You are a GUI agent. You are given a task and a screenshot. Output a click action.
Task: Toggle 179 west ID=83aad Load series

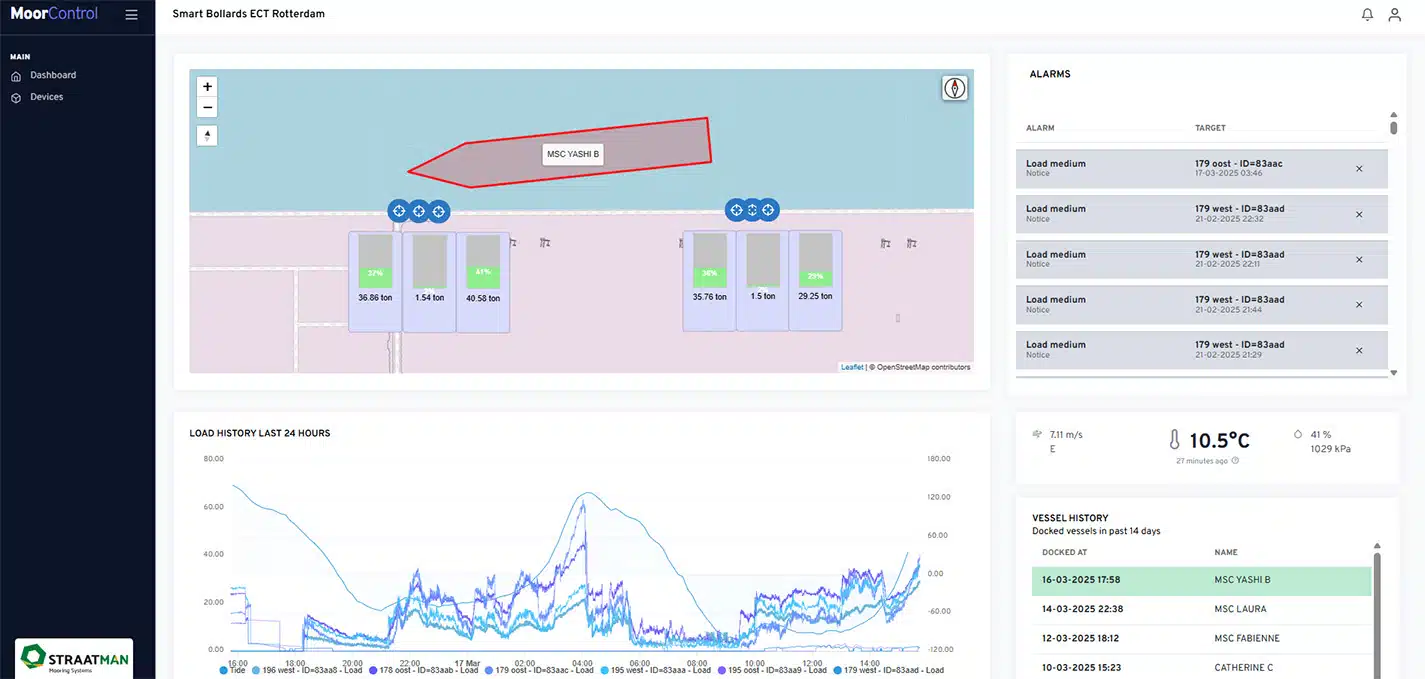point(888,670)
